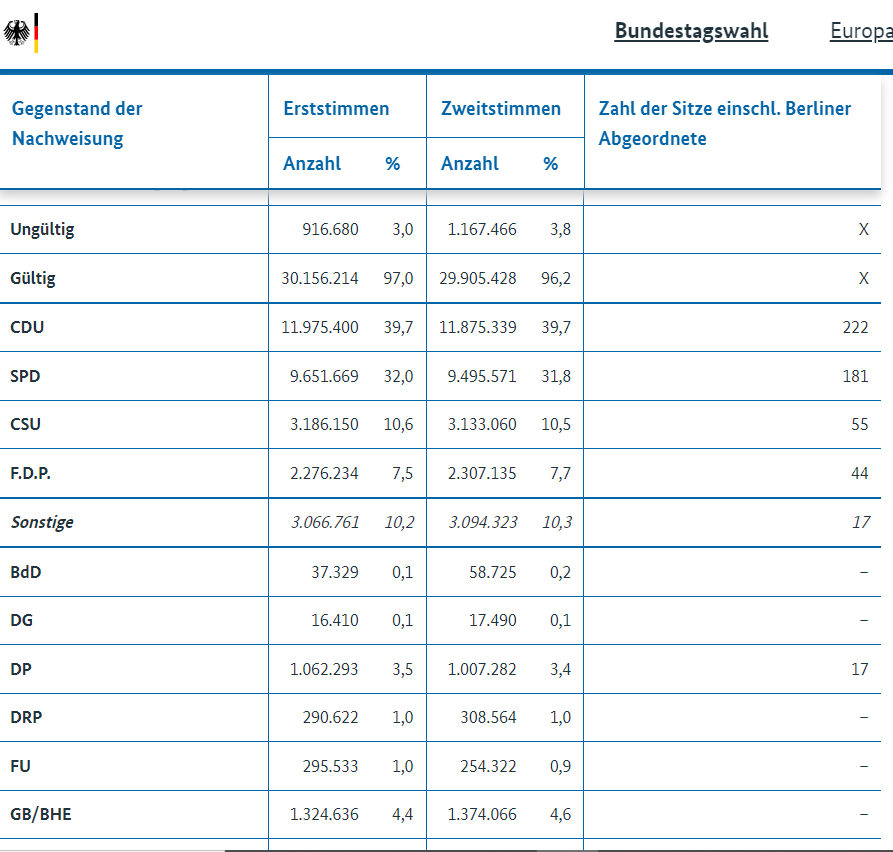The height and width of the screenshot is (852, 893).
Task: Click the CSU seat count 55
Action: coord(859,424)
